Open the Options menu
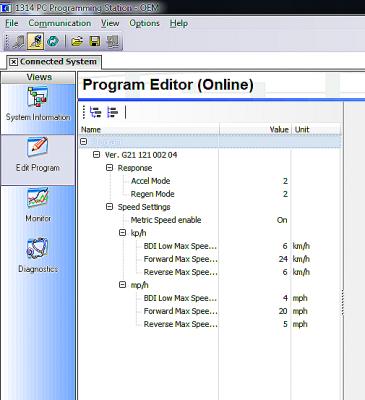 pos(144,23)
